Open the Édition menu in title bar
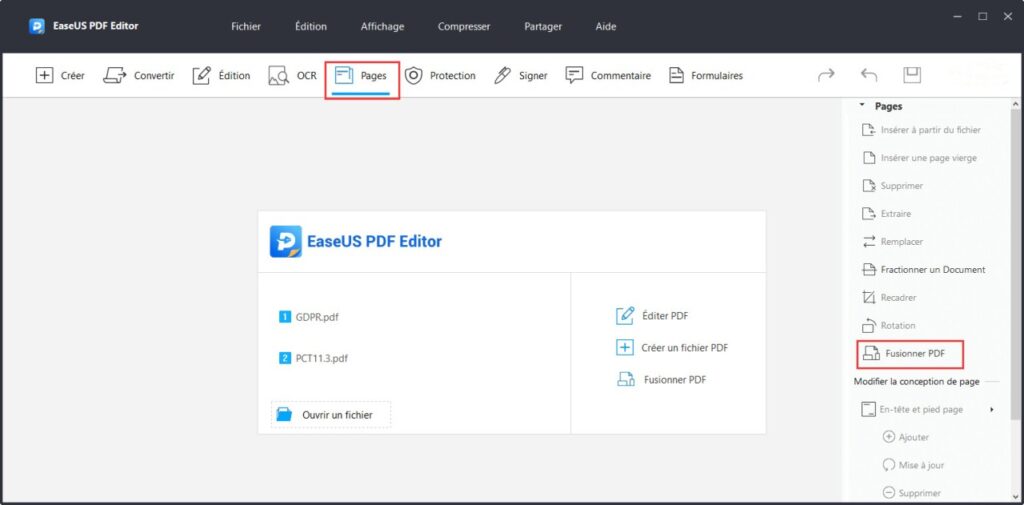This screenshot has height=505, width=1024. pyautogui.click(x=311, y=27)
